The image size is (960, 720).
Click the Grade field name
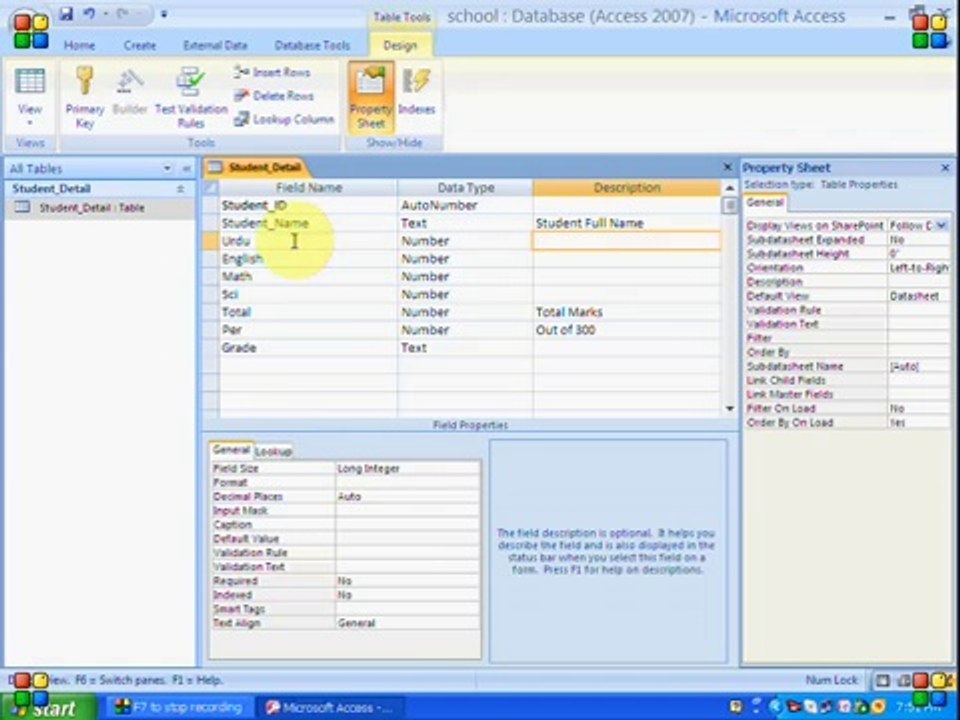click(239, 347)
